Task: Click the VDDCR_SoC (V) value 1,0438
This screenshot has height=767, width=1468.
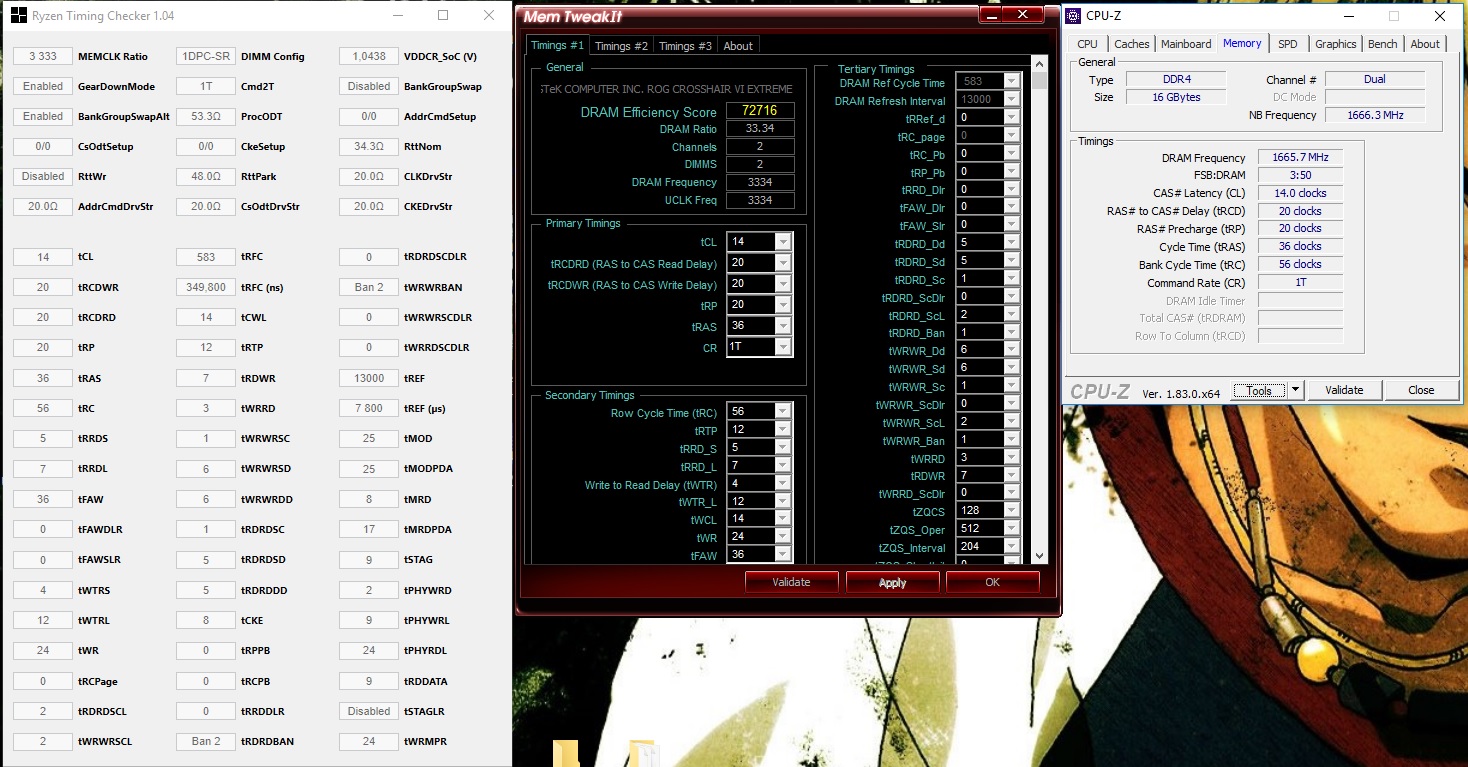Action: [369, 56]
